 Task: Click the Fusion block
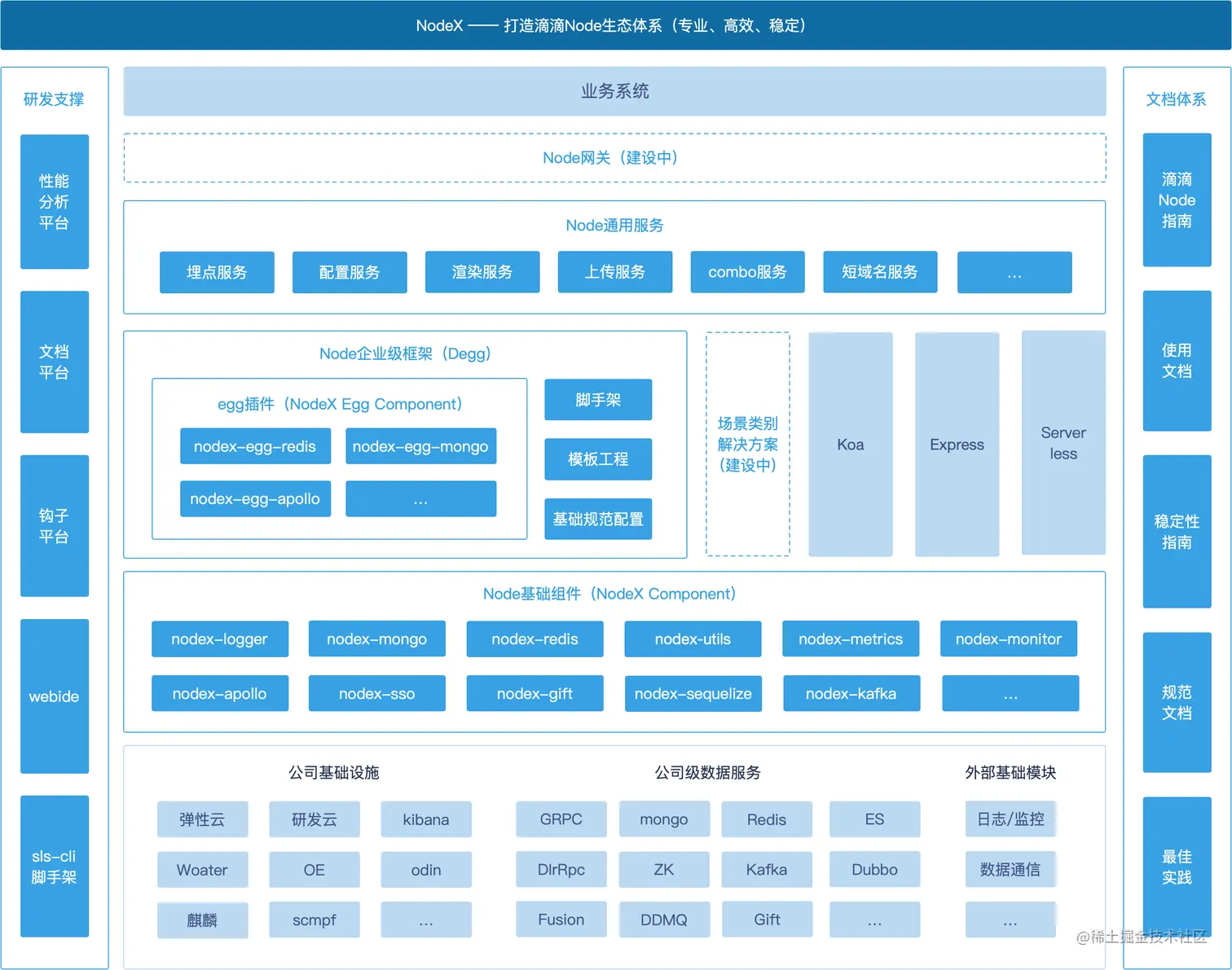[x=561, y=920]
